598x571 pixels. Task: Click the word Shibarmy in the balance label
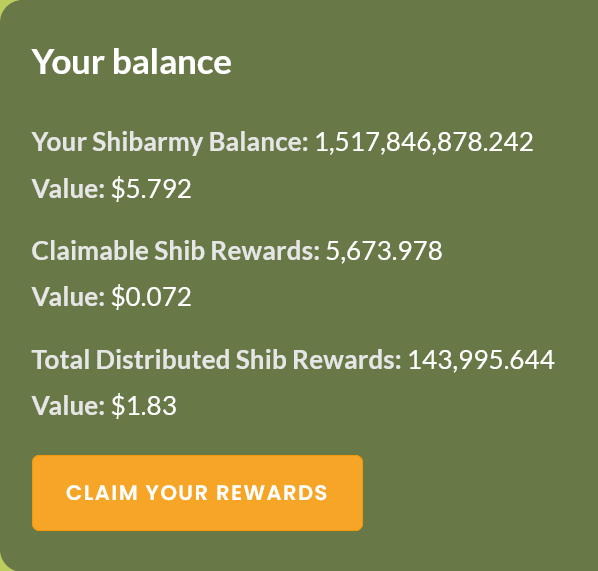tap(148, 142)
